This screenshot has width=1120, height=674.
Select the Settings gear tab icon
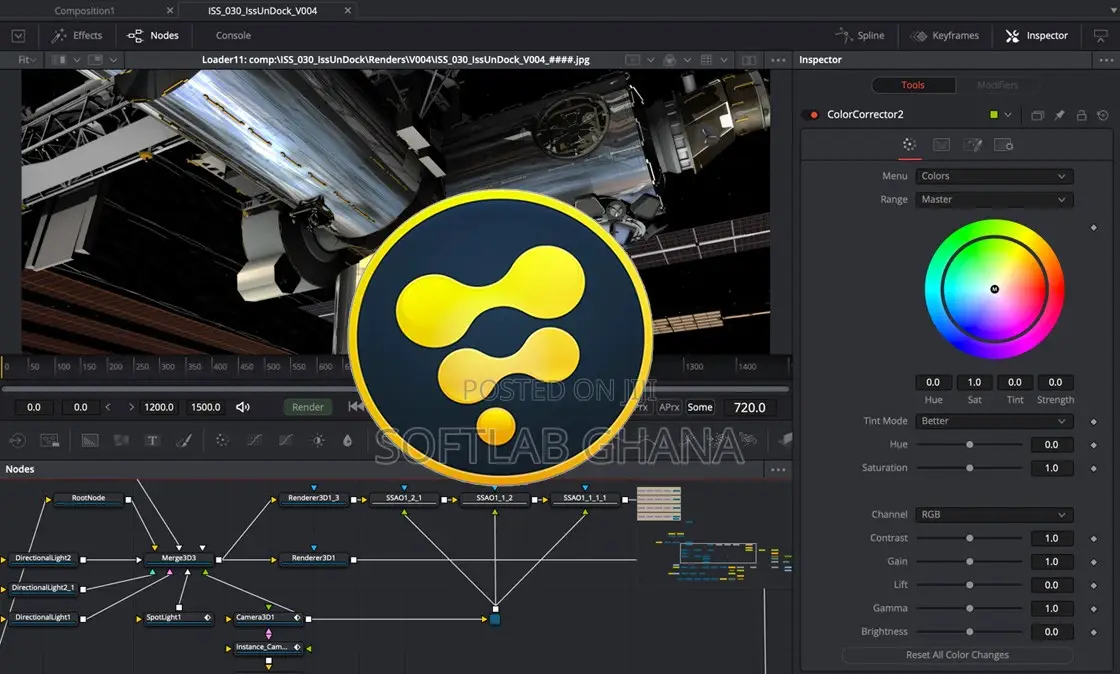(x=1004, y=145)
